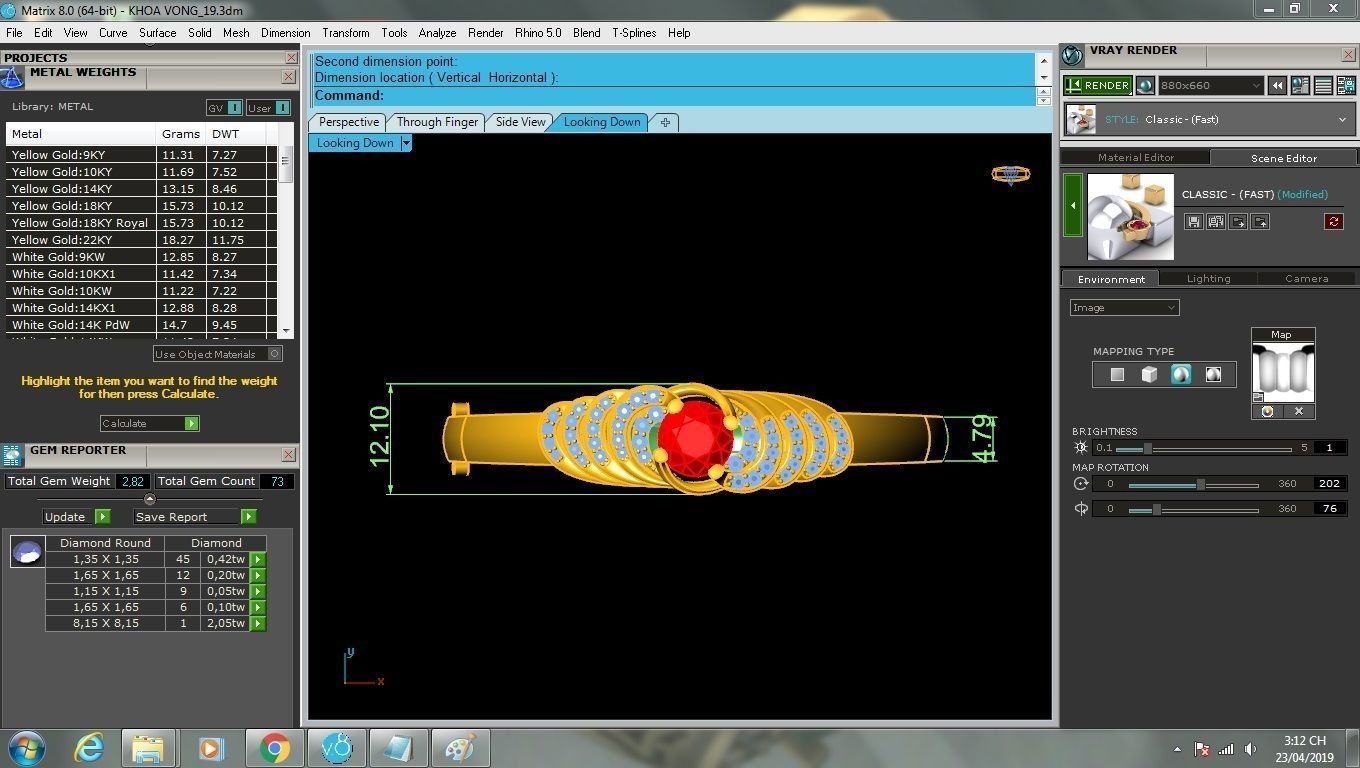The height and width of the screenshot is (768, 1360).
Task: Click the horizontal lines list icon in VRay toolbar
Action: pos(1322,86)
